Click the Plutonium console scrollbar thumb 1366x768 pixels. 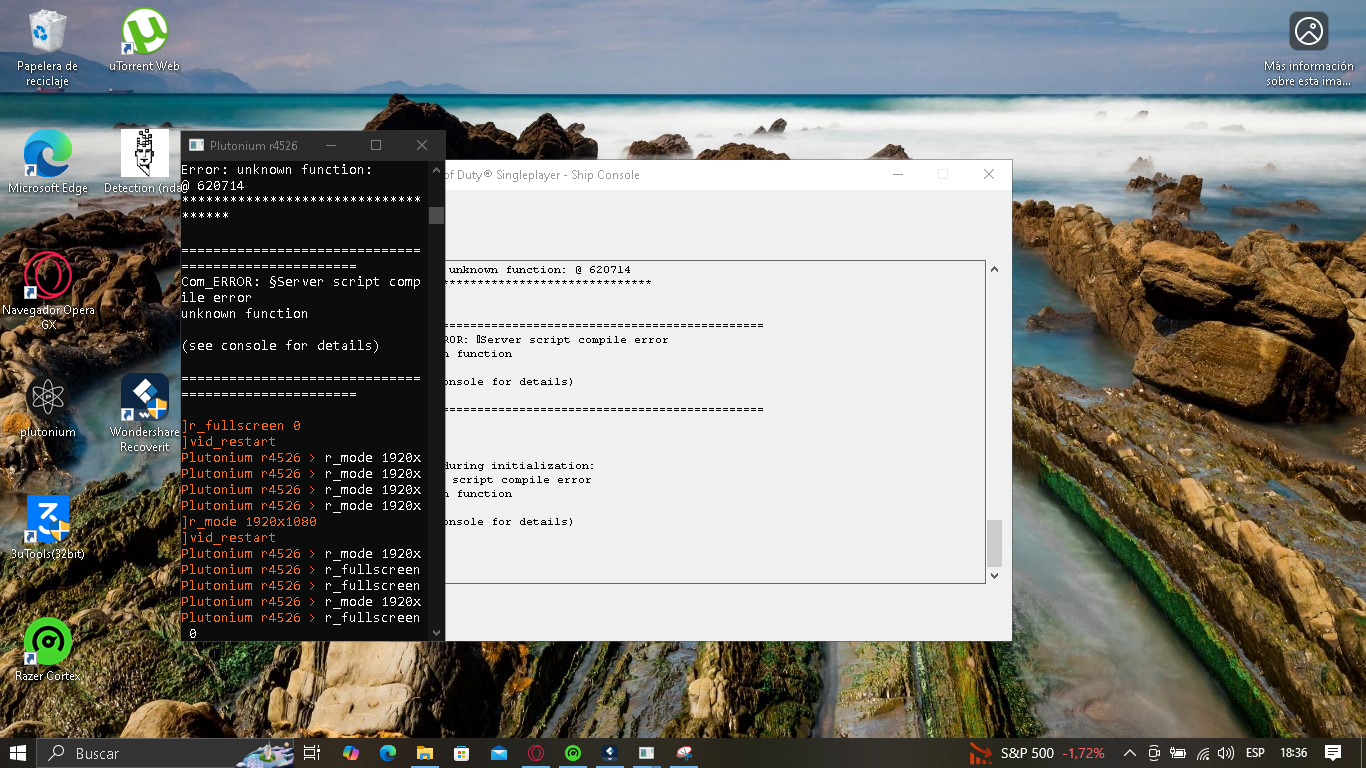click(436, 215)
